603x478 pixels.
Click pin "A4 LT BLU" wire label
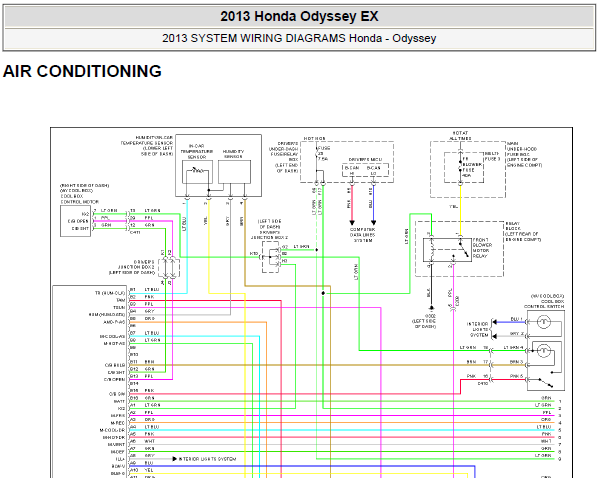point(144,427)
